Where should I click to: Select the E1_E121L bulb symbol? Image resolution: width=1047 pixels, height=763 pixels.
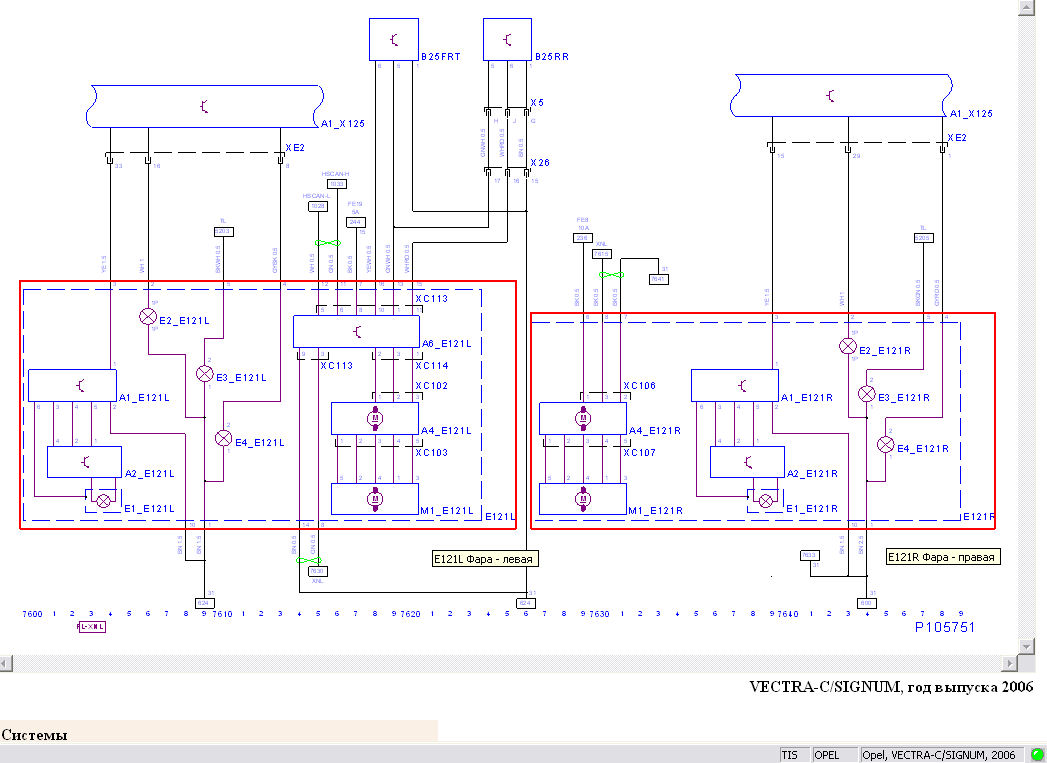pyautogui.click(x=103, y=501)
